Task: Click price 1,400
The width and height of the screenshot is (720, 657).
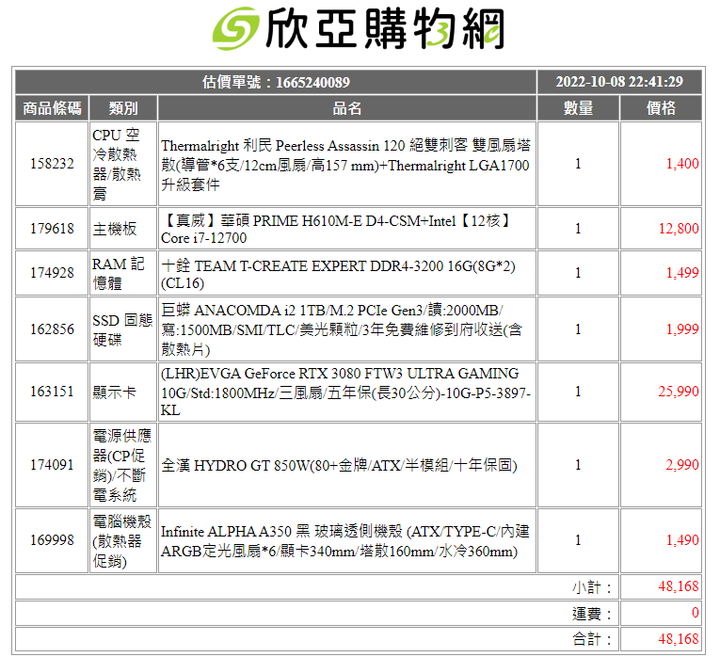Action: [682, 163]
